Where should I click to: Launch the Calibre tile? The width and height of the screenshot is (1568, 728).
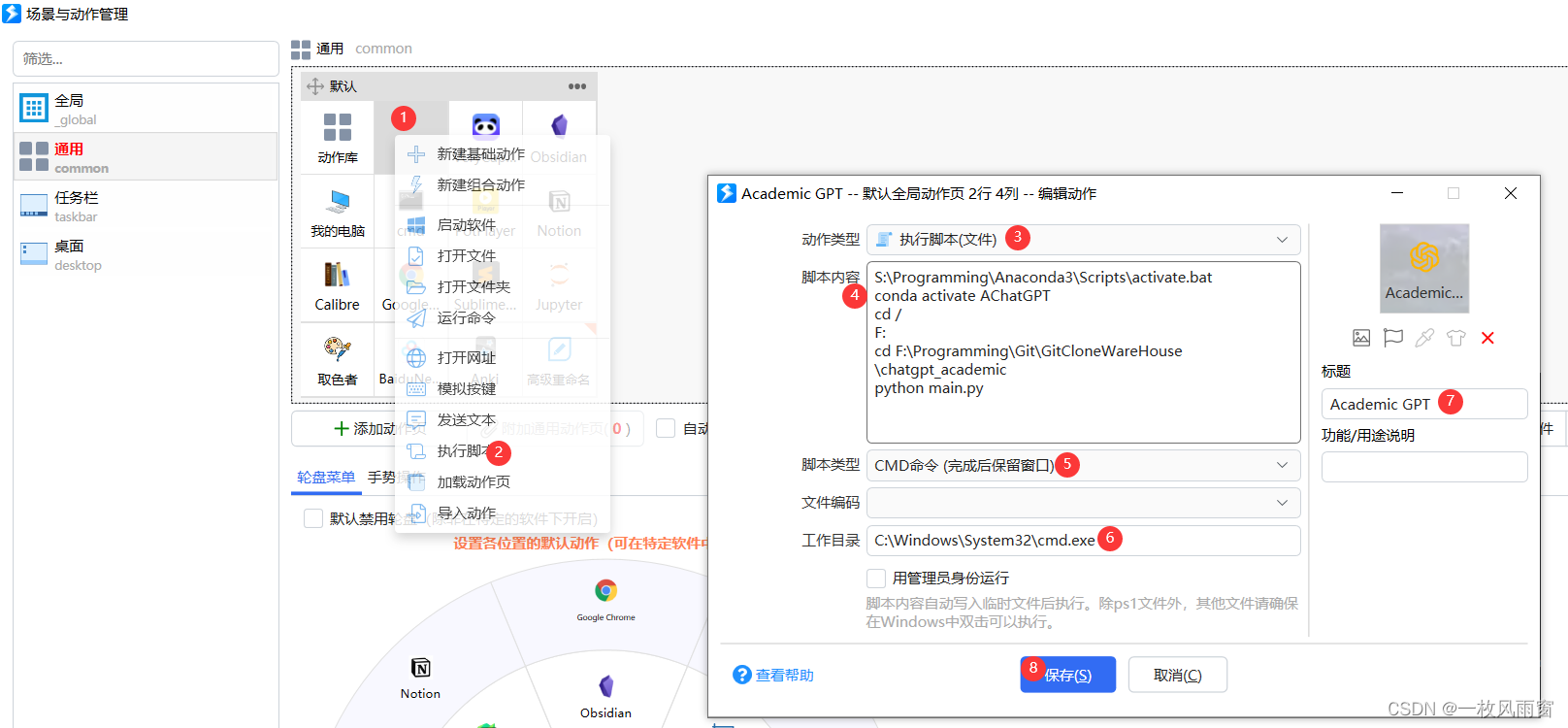[337, 285]
